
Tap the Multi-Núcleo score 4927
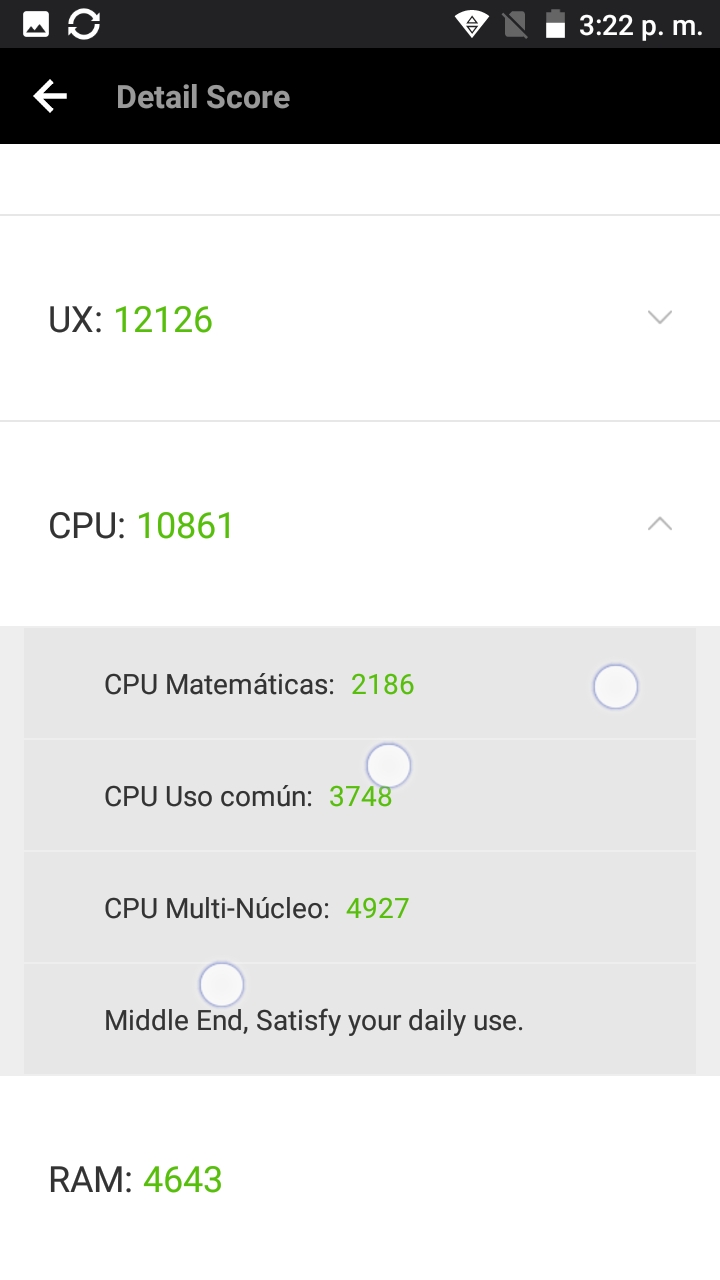click(x=377, y=909)
